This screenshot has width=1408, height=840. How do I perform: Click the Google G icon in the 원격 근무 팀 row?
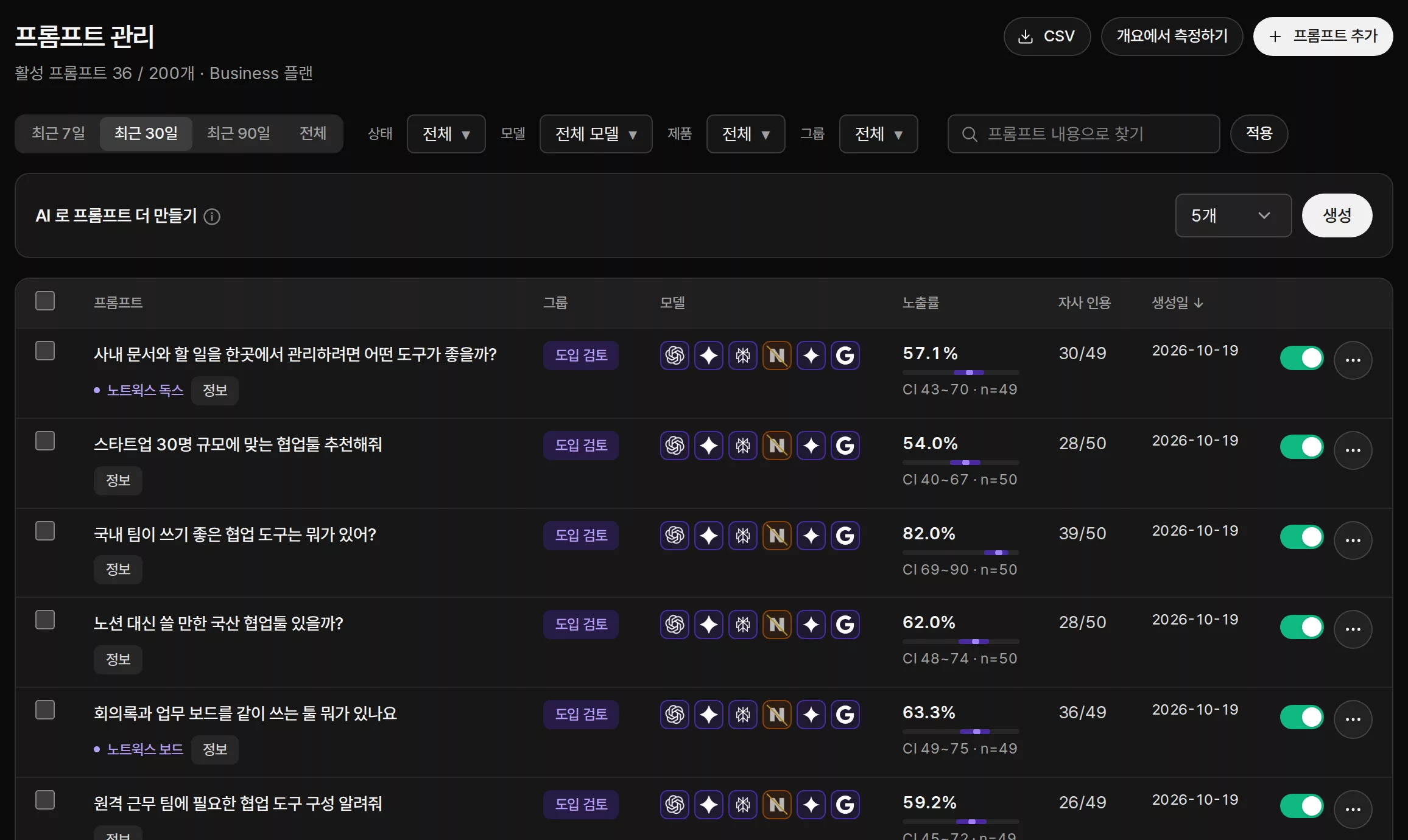[x=845, y=805]
